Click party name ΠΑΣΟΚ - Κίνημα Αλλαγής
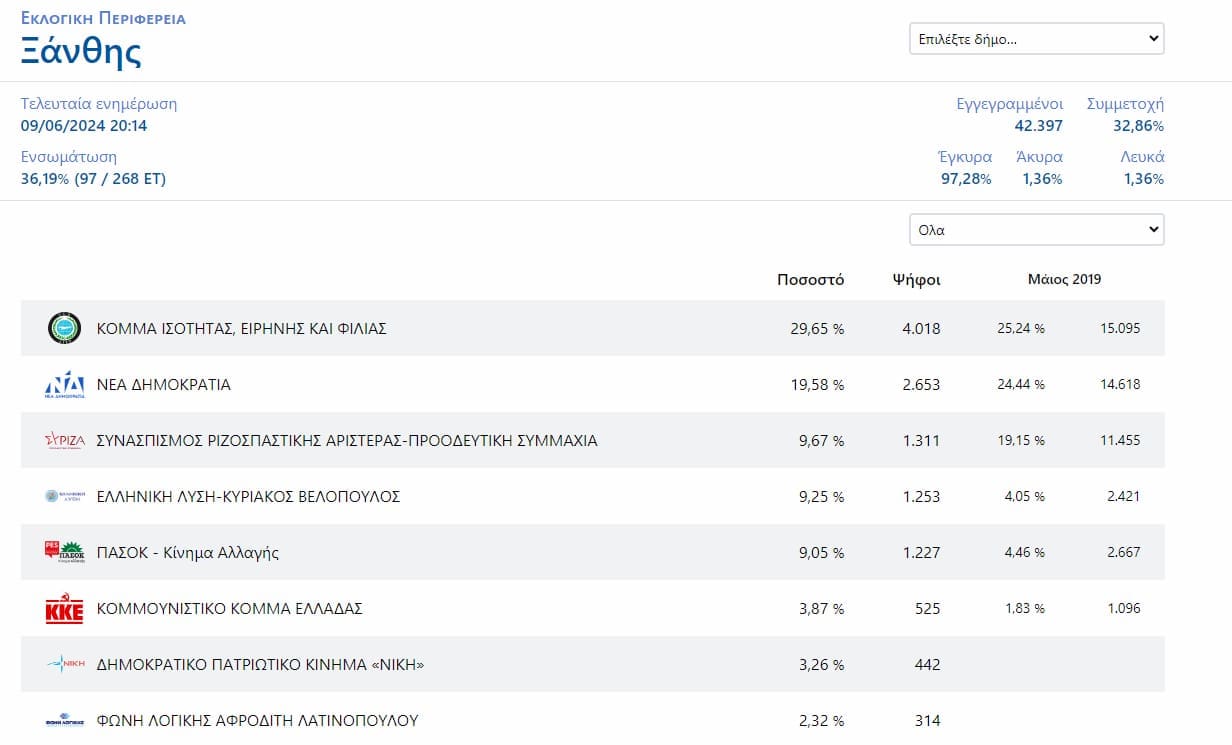Viewport: 1232px width, 745px height. coord(187,552)
